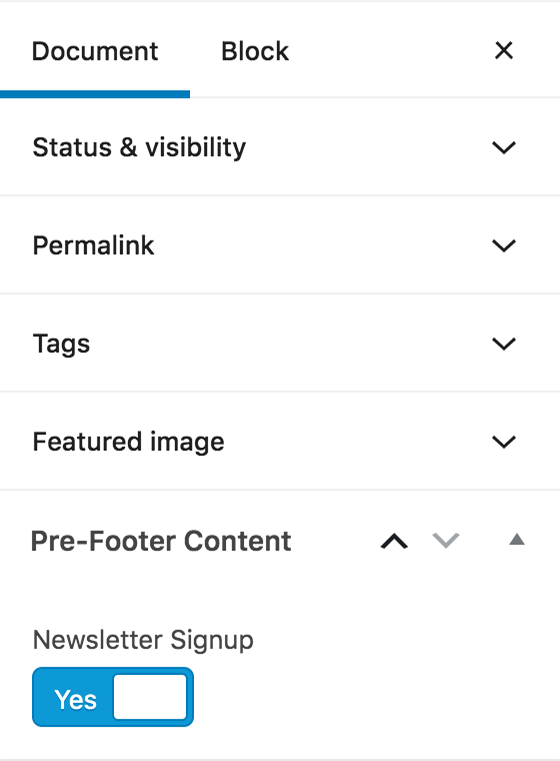
Task: Click the Status & visibility heading
Action: 139,148
